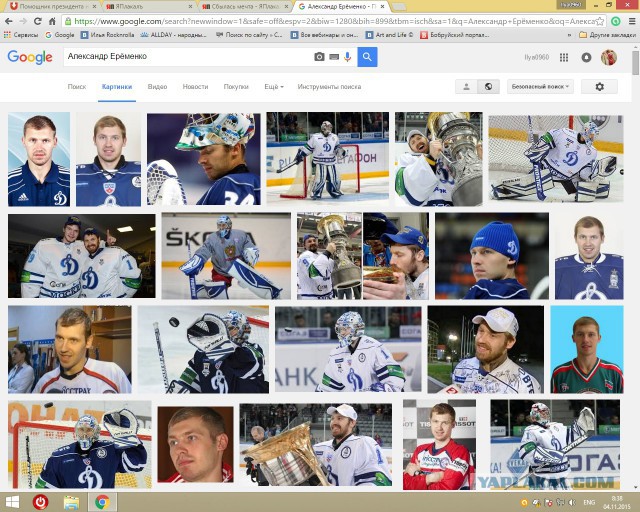Open portrait thumbnail with light-blue background, green-red jersey
The image size is (640, 512).
pyautogui.click(x=587, y=349)
